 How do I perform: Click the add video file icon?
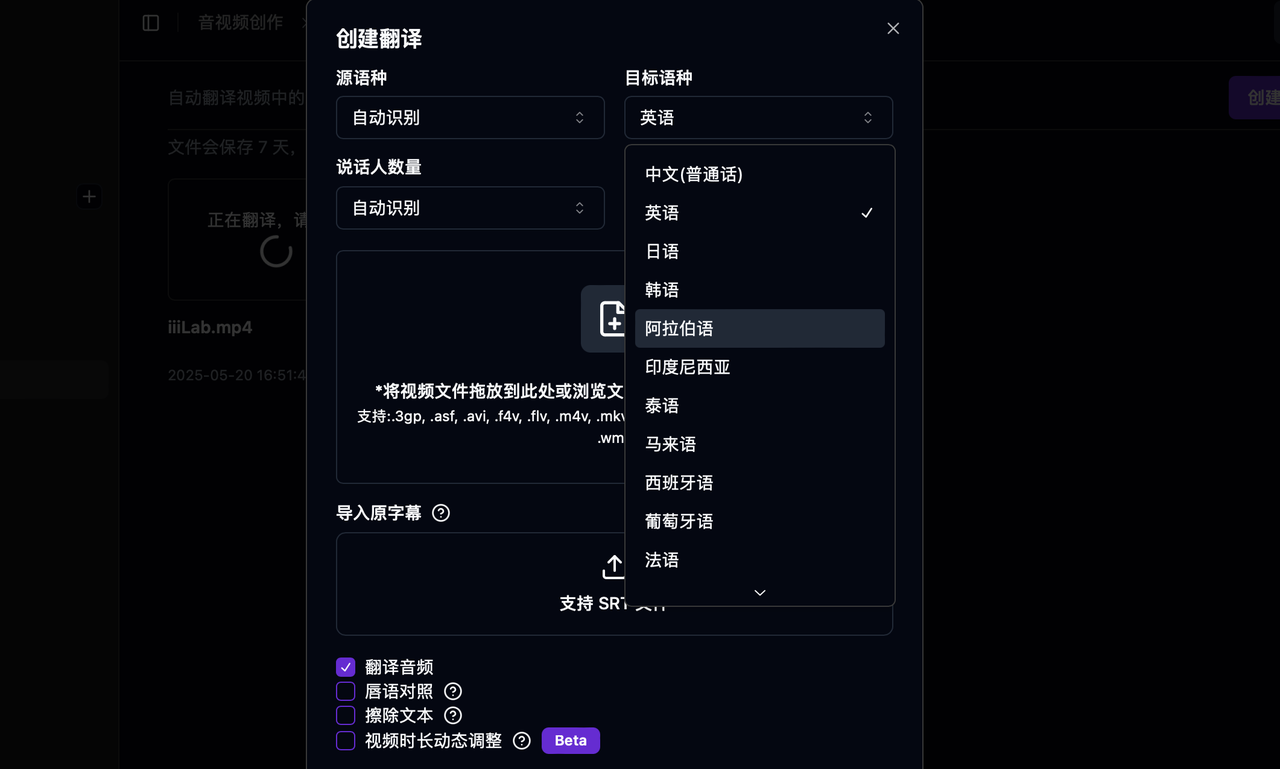click(x=613, y=318)
